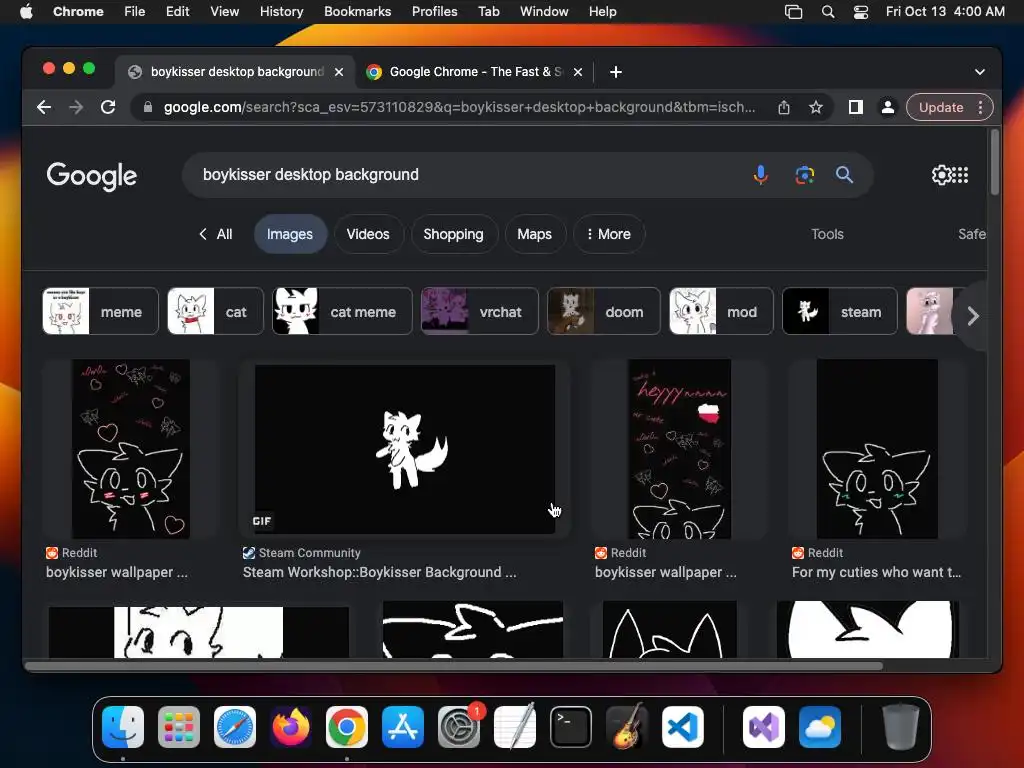Toggle the Chrome side panel icon
The height and width of the screenshot is (768, 1024).
[856, 107]
